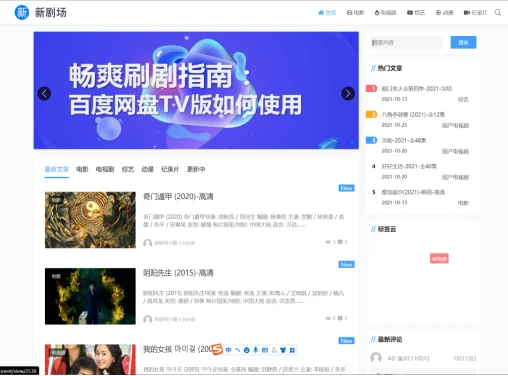The height and width of the screenshot is (376, 508).
Task: Click blue rank 3 badge
Action: 371,140
